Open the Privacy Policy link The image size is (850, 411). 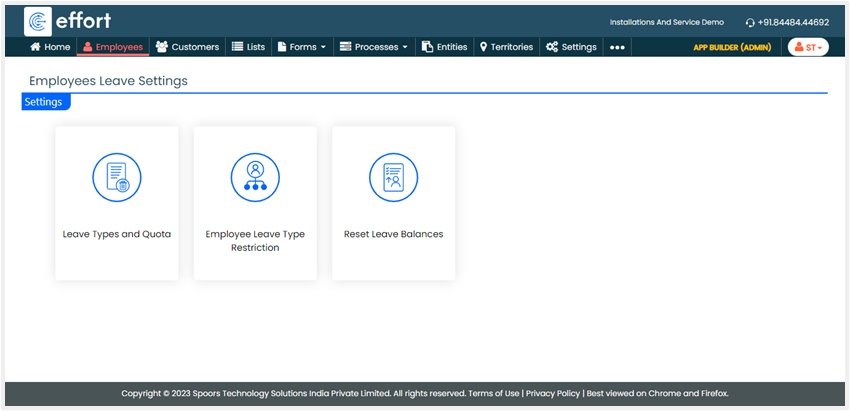553,394
